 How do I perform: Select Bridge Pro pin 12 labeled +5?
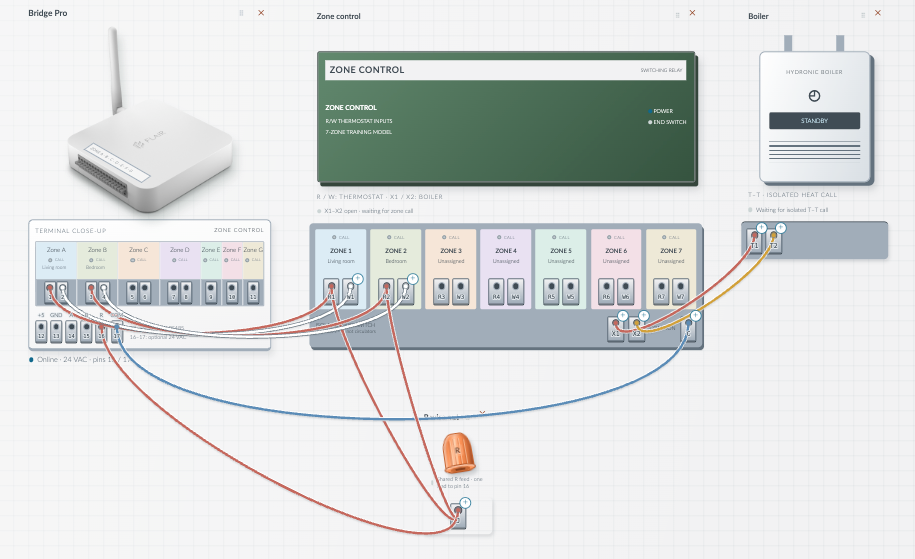coord(41,331)
